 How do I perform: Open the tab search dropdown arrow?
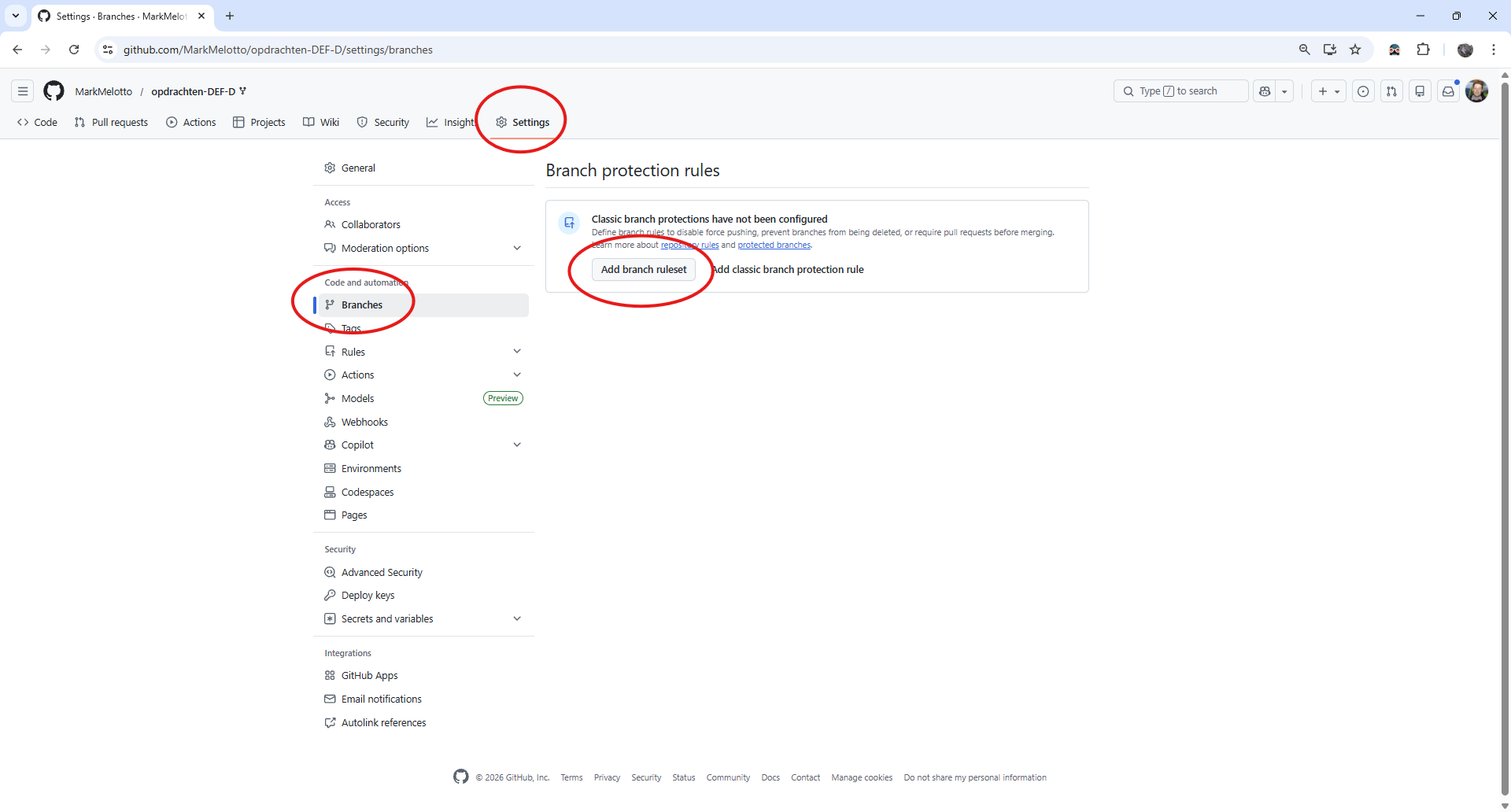(16, 16)
